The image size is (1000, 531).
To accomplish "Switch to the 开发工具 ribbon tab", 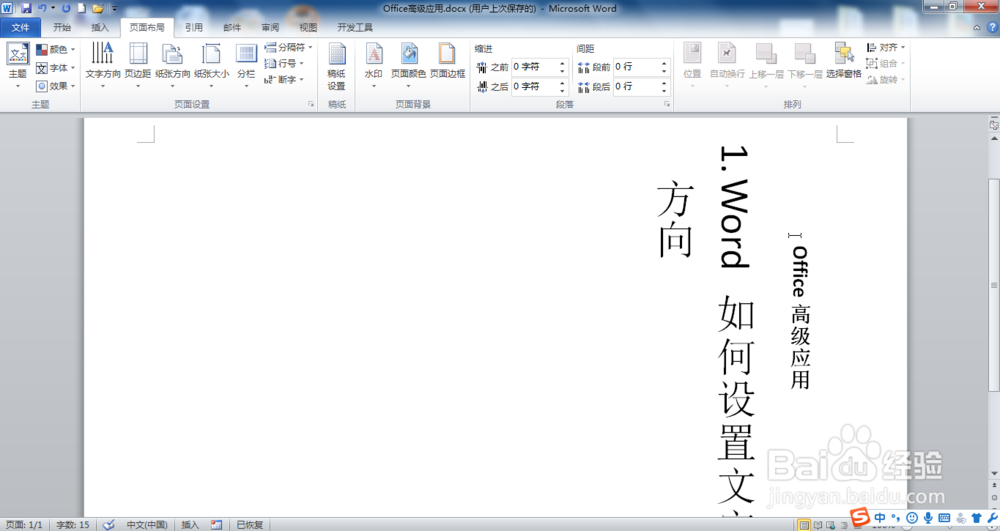I will click(x=355, y=27).
